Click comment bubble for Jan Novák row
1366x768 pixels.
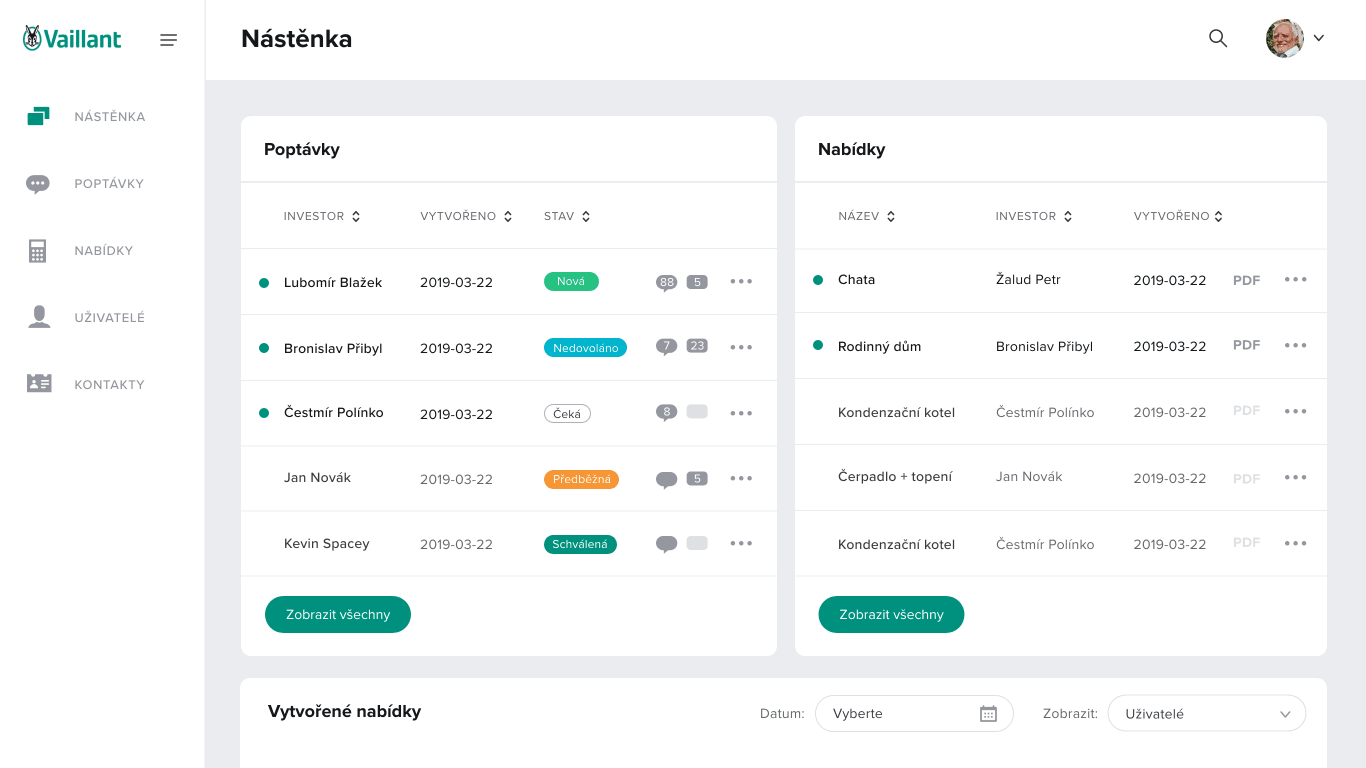coord(666,479)
